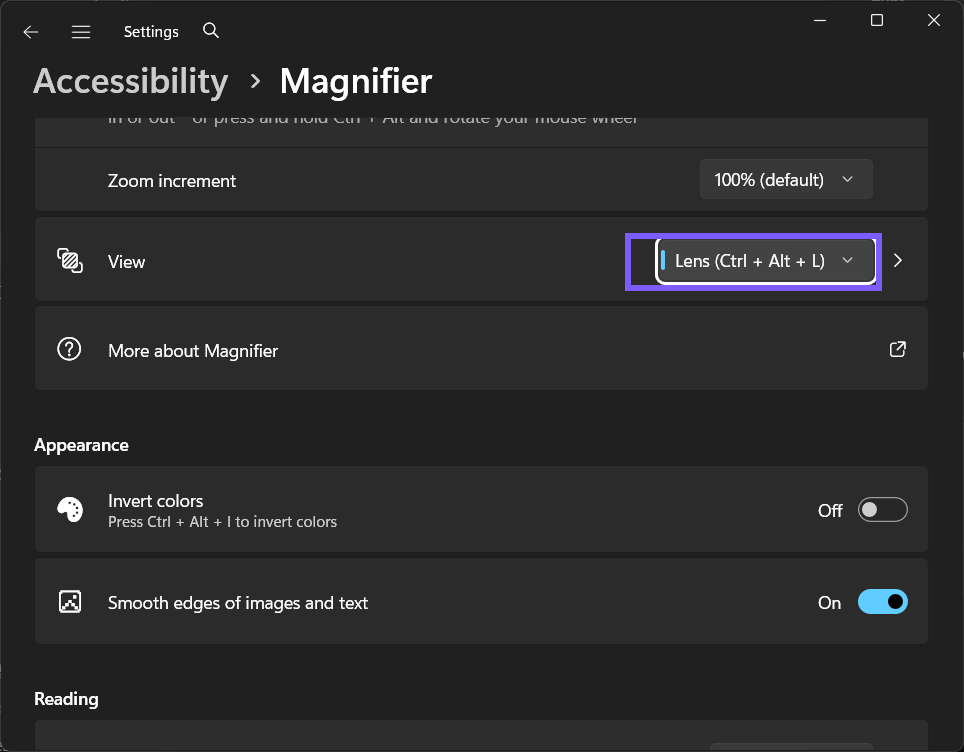Maximize the Settings window
This screenshot has height=752, width=964.
point(877,20)
